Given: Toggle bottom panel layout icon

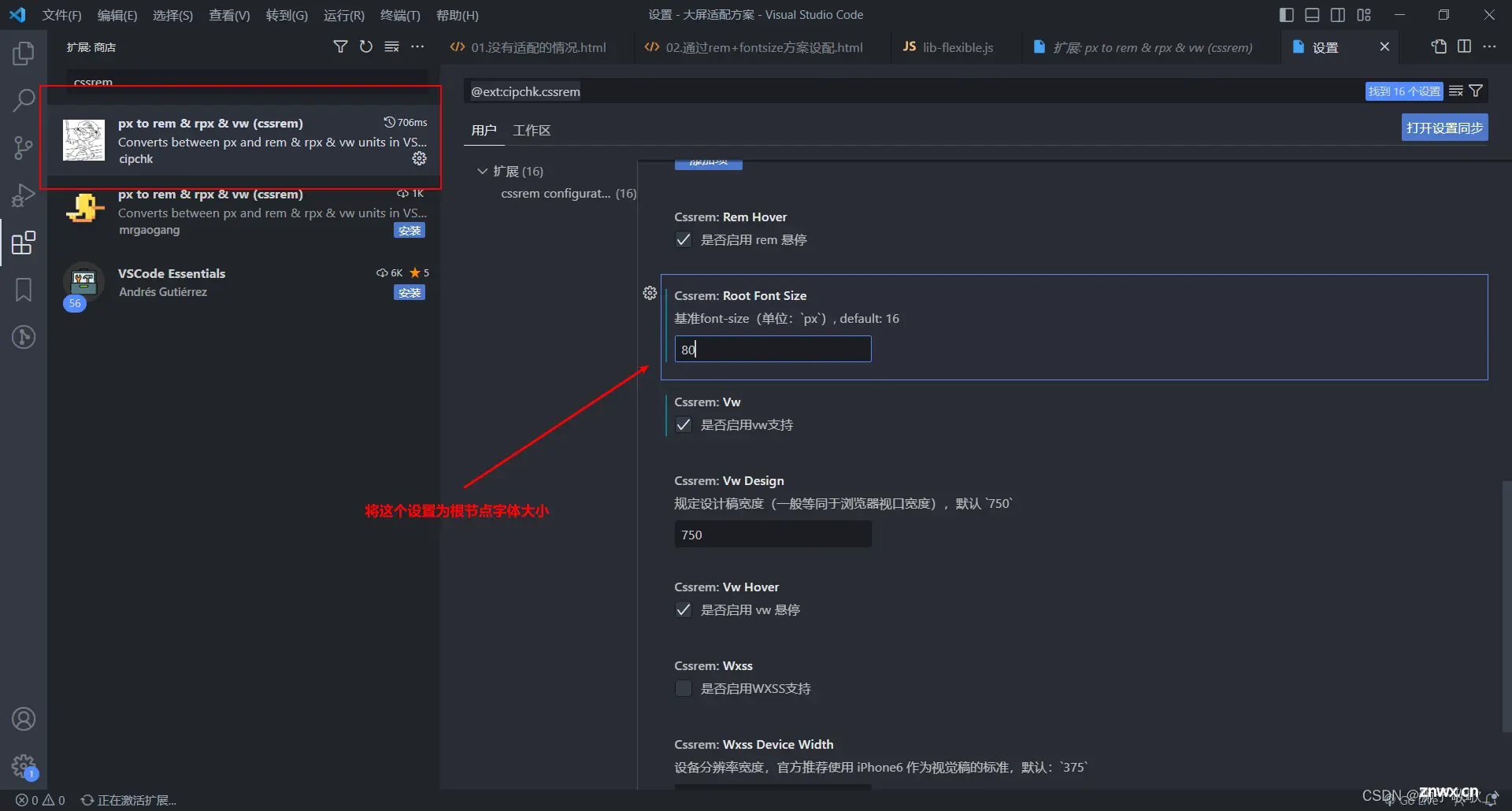Looking at the screenshot, I should (x=1312, y=15).
